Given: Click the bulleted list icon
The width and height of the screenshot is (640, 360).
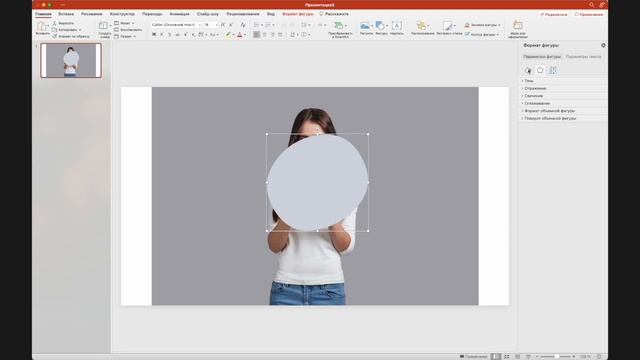Looking at the screenshot, I should (x=257, y=25).
